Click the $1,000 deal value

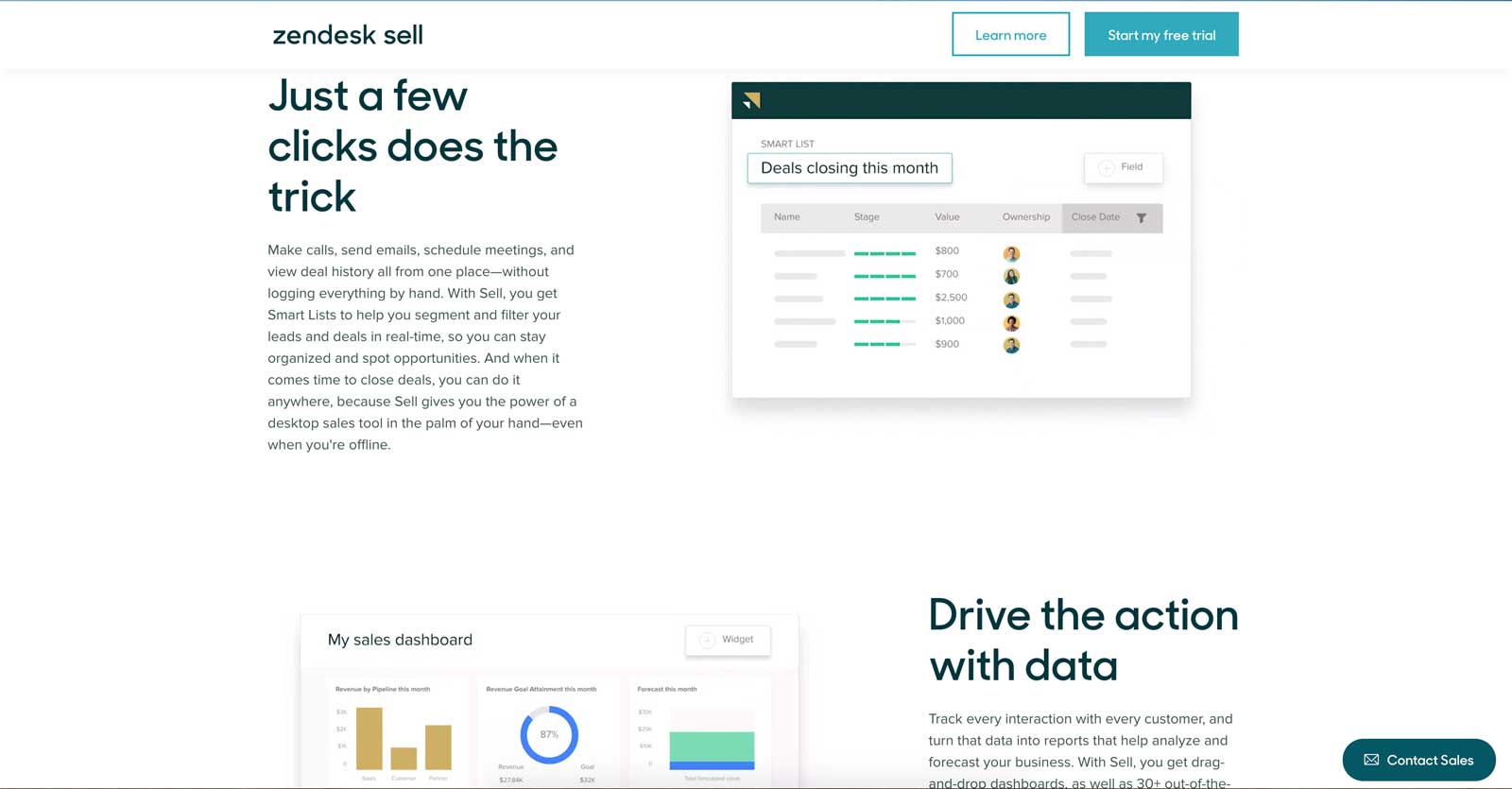pos(950,321)
